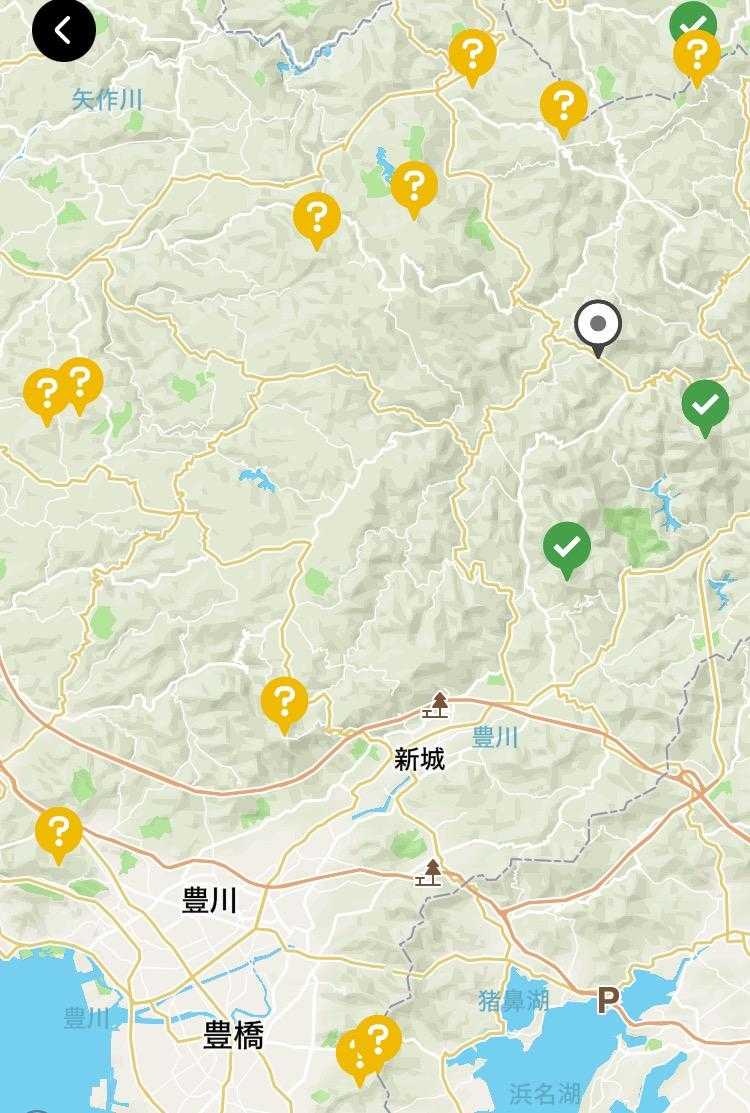
Task: Select question pin right of top-center pin
Action: (563, 109)
